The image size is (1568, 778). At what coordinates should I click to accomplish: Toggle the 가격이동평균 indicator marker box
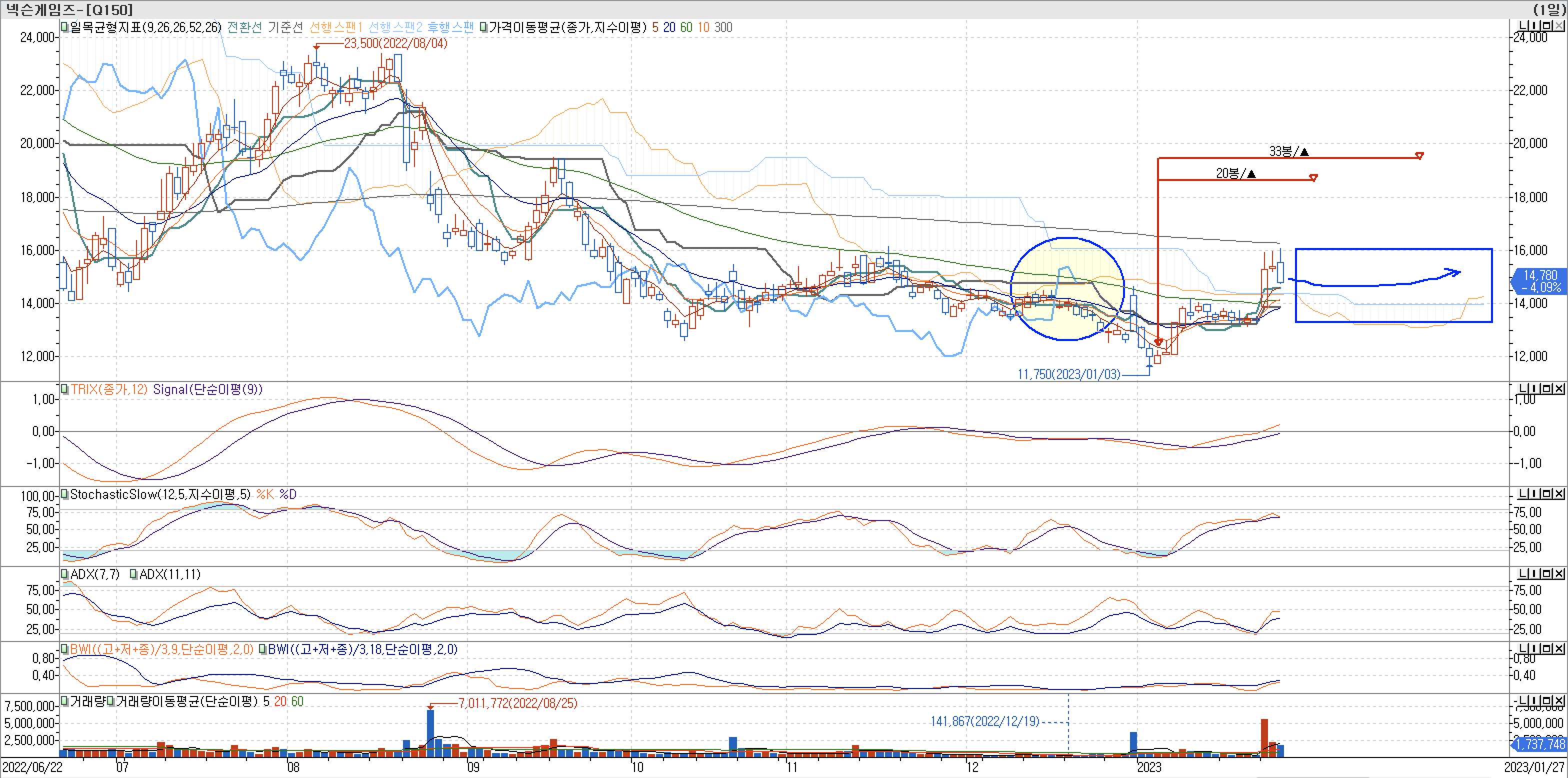pos(483,27)
